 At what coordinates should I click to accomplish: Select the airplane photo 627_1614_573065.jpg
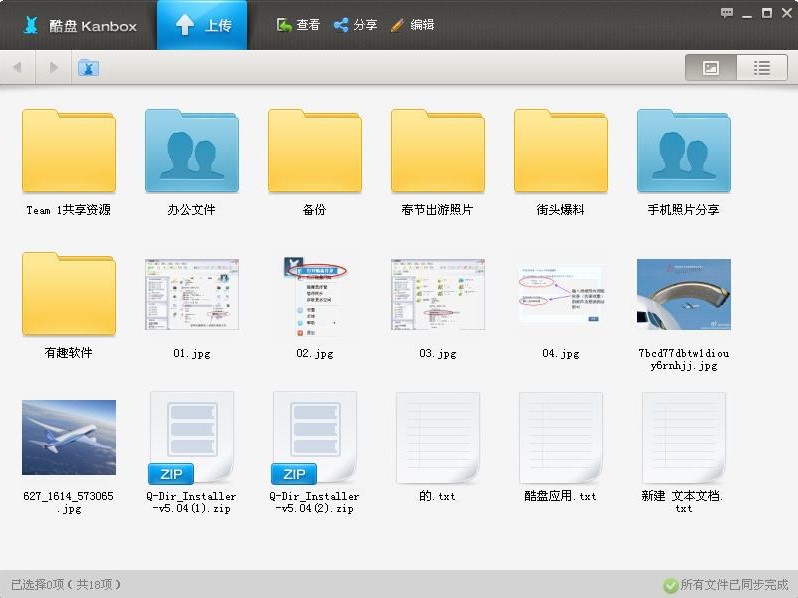point(68,437)
